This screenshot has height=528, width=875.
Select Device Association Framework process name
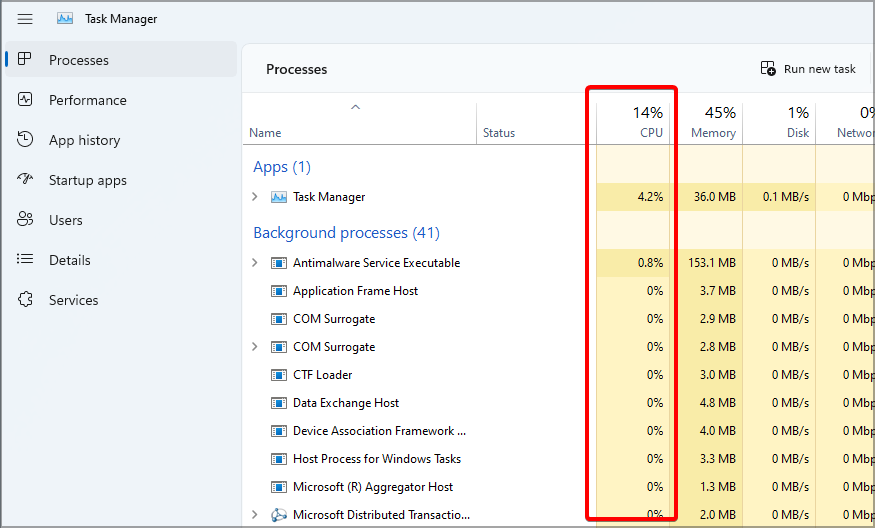click(379, 431)
